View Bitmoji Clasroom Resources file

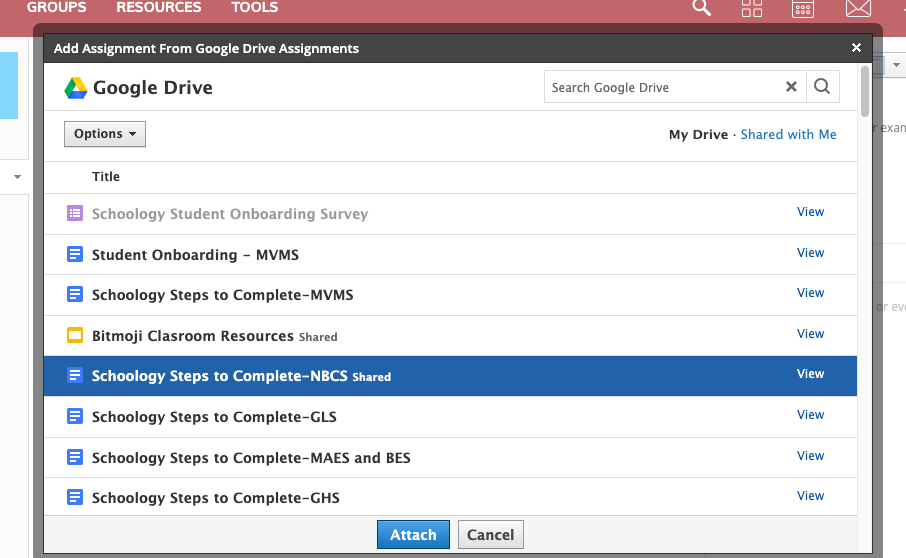810,334
